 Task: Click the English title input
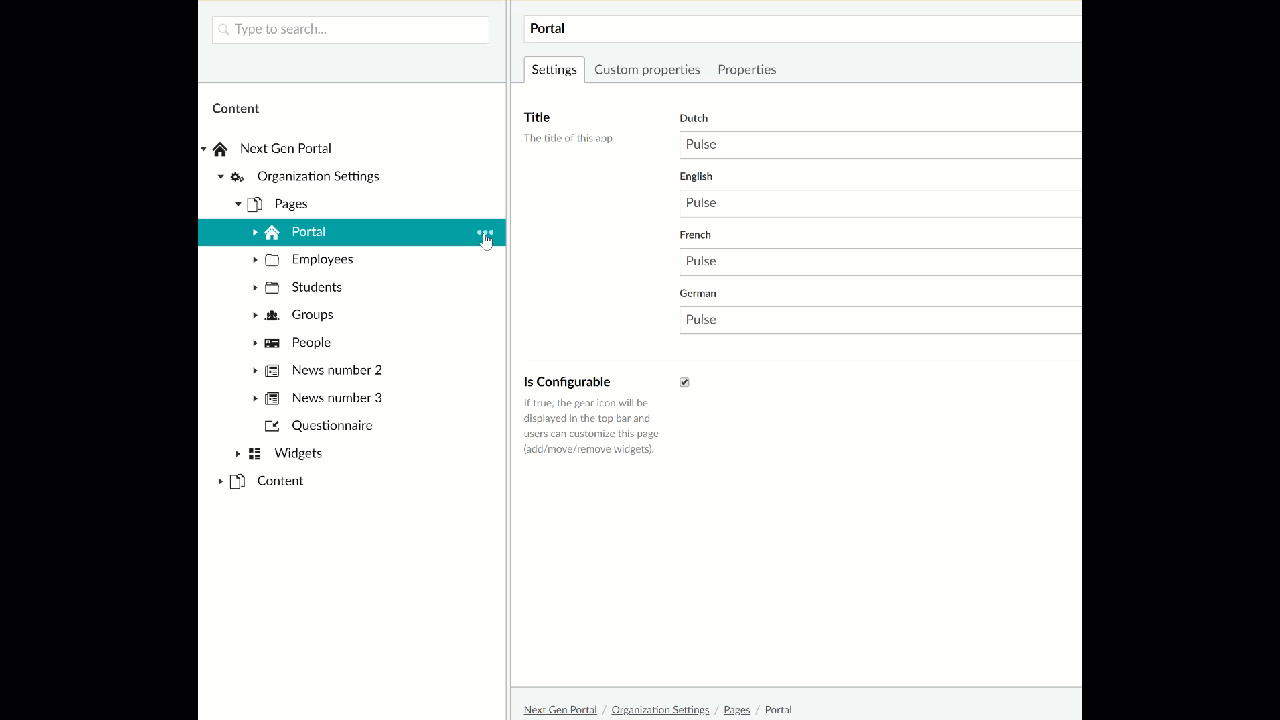click(881, 203)
